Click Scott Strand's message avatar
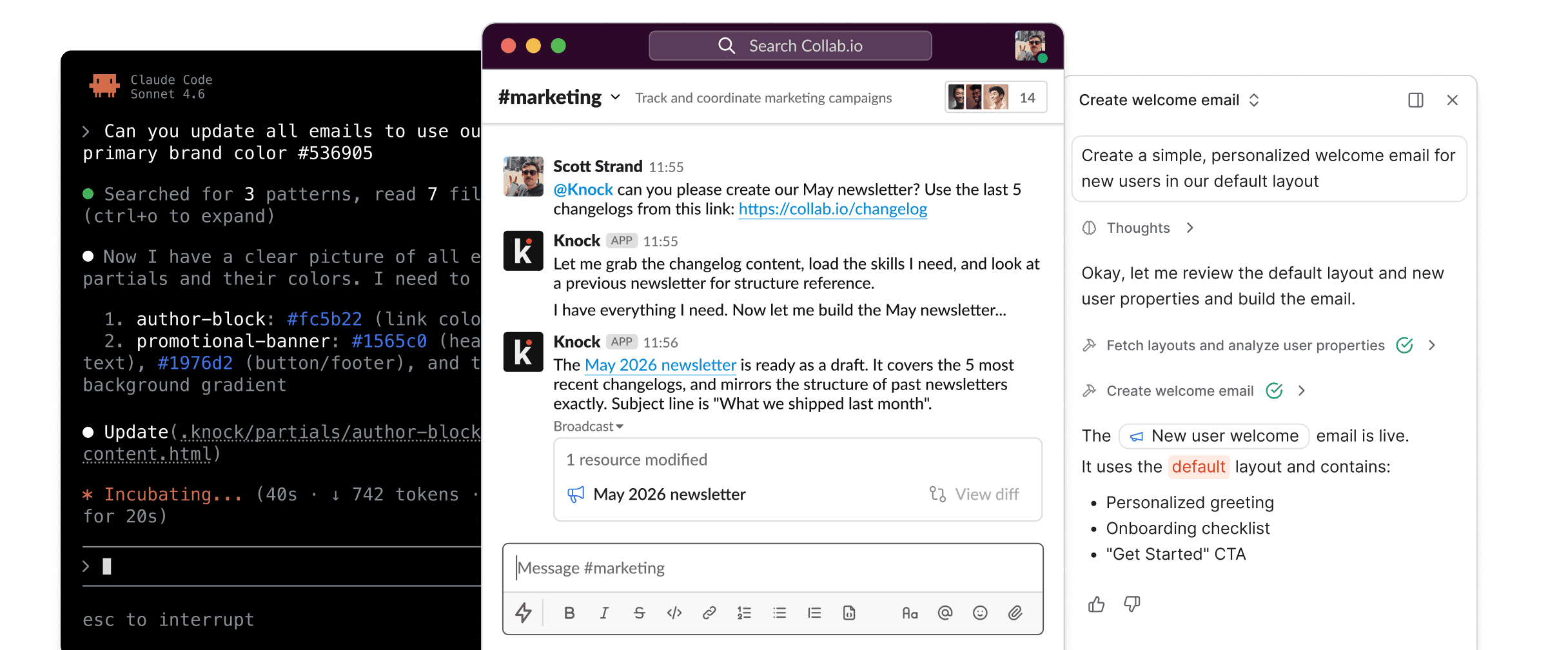 click(523, 176)
